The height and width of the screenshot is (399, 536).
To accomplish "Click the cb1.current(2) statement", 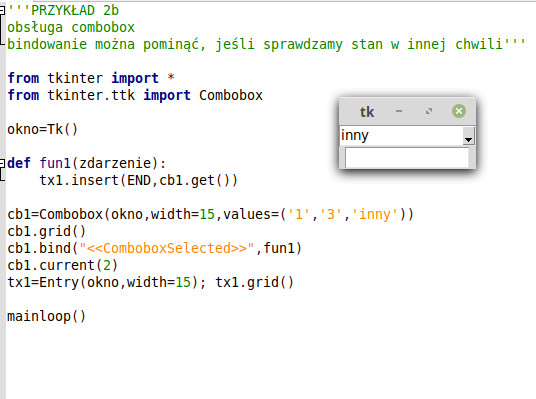I will (x=62, y=265).
